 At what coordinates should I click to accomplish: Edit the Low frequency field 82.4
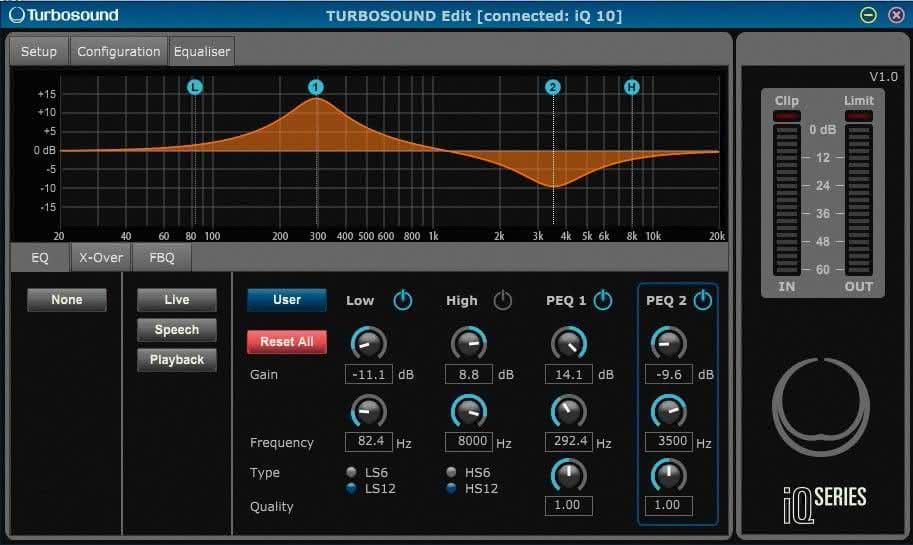click(x=369, y=441)
